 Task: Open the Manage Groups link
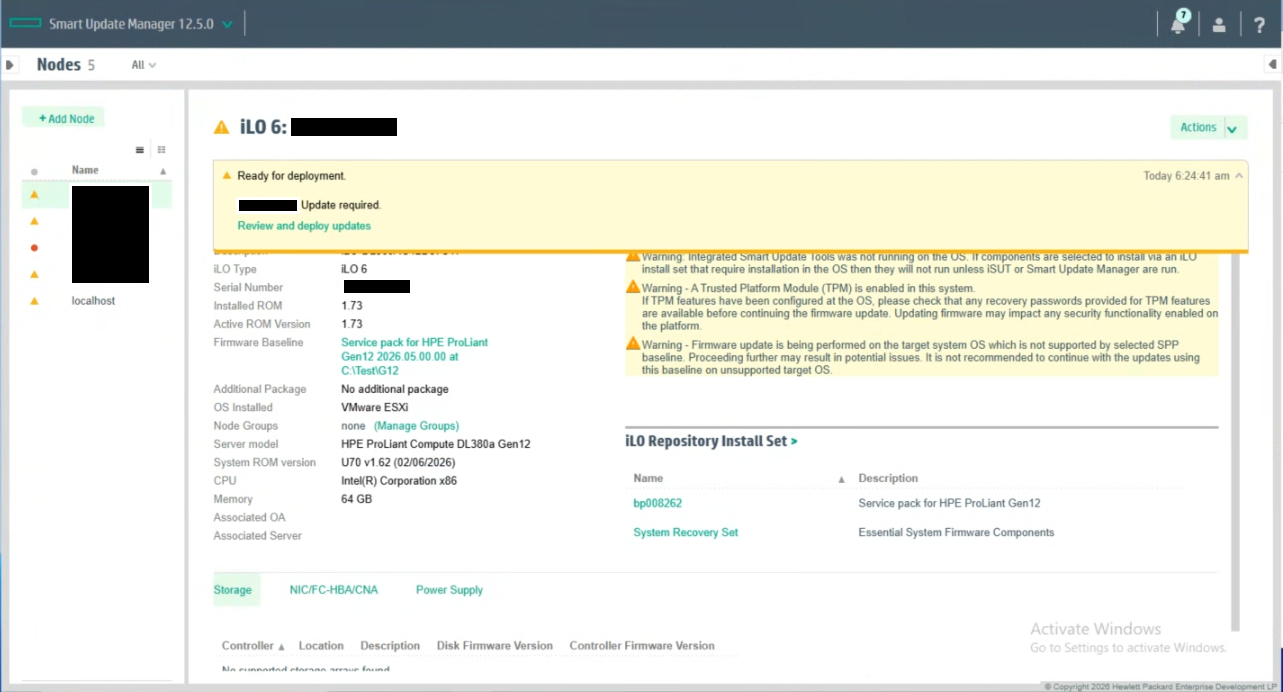[416, 426]
